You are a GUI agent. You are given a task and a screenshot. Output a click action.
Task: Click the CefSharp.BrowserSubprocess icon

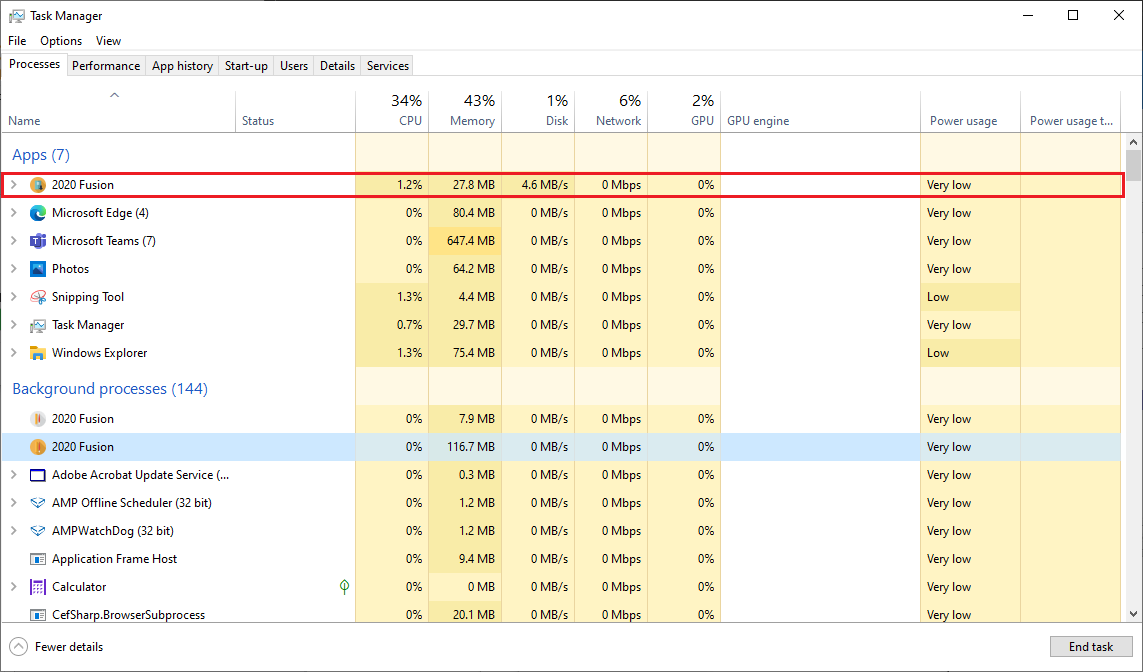tap(38, 615)
